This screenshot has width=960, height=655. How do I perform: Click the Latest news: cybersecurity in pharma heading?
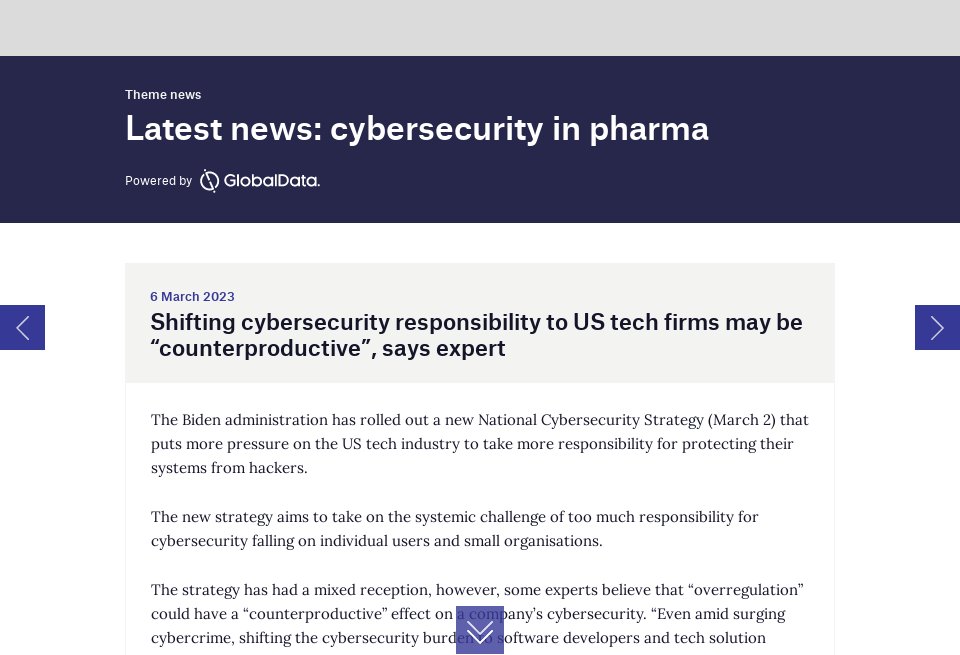(x=417, y=128)
